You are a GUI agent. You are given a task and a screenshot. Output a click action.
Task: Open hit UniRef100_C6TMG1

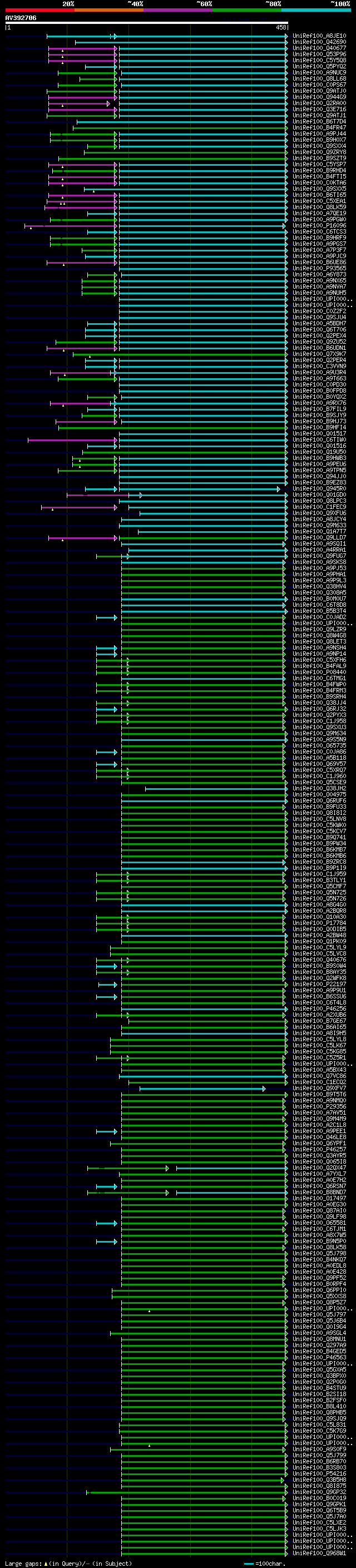coord(319,678)
